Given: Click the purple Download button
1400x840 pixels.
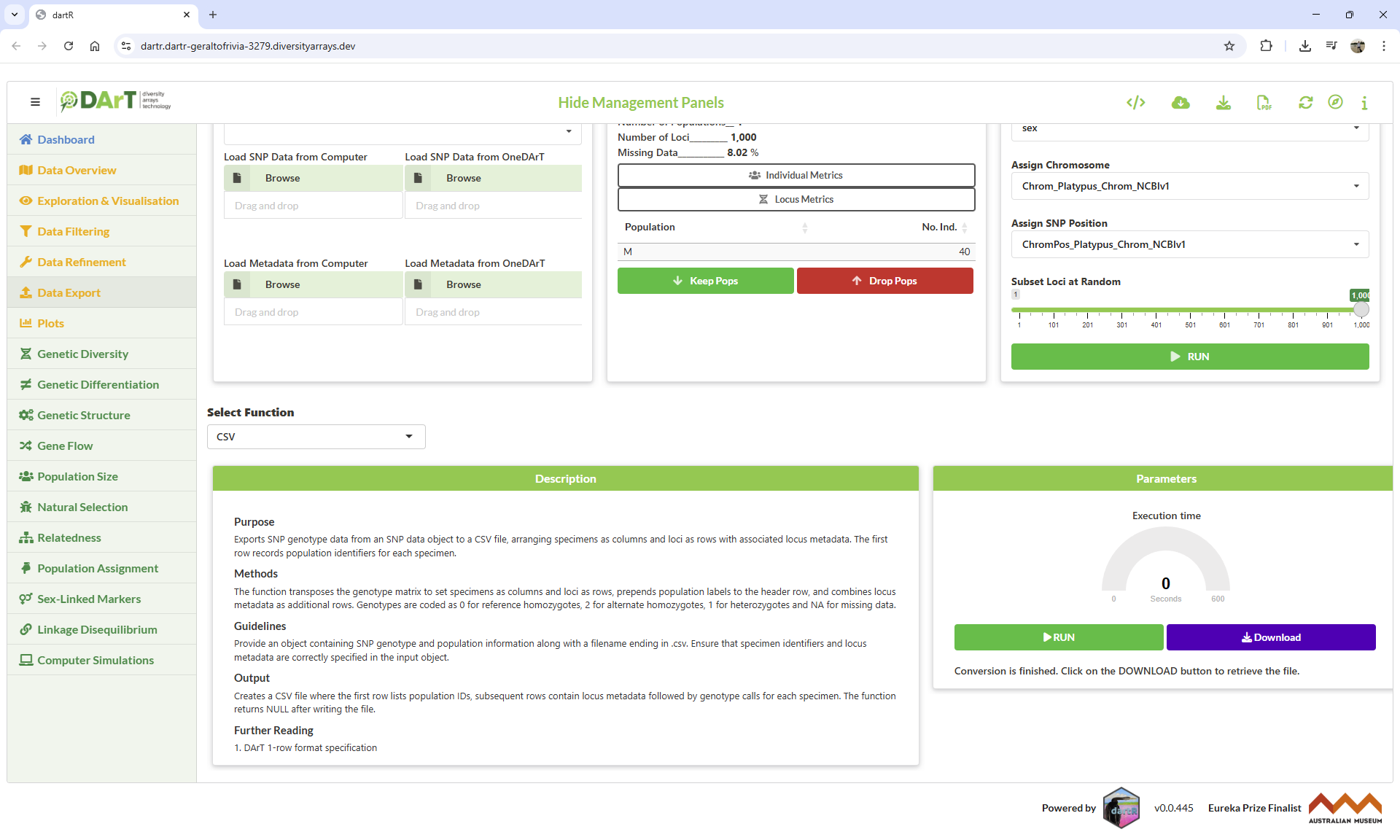Looking at the screenshot, I should point(1270,637).
